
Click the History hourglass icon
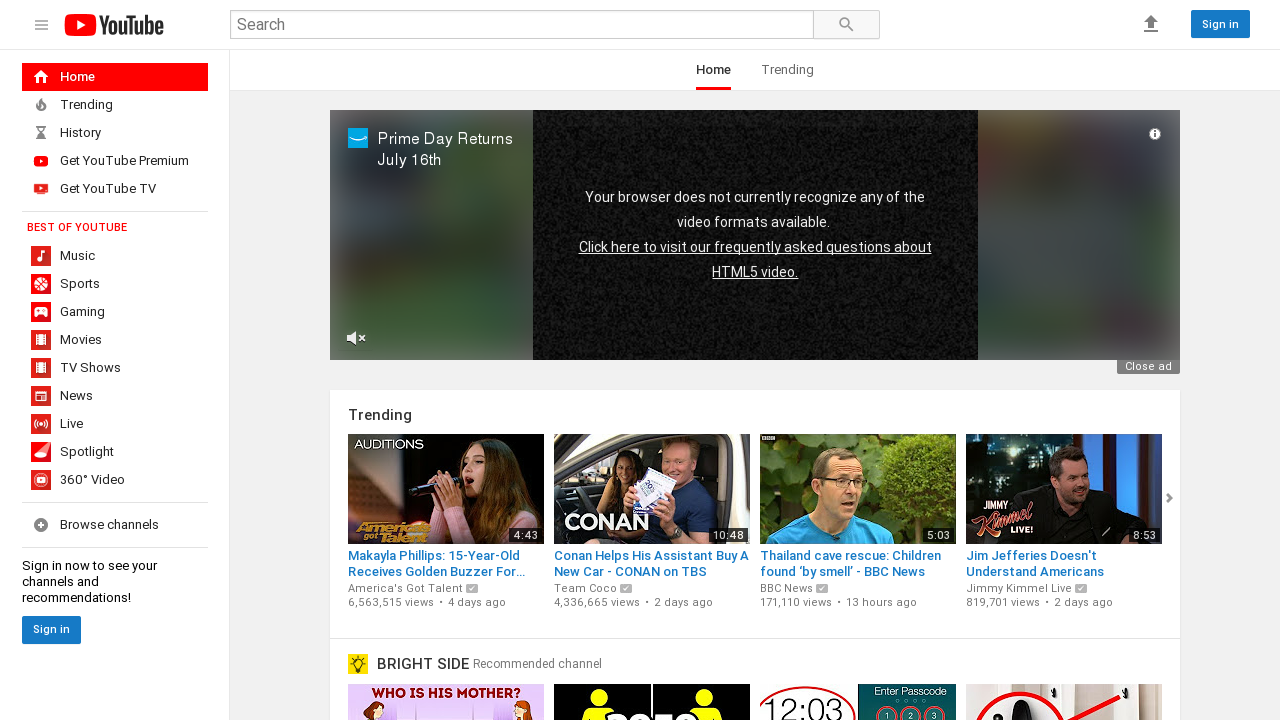click(41, 133)
